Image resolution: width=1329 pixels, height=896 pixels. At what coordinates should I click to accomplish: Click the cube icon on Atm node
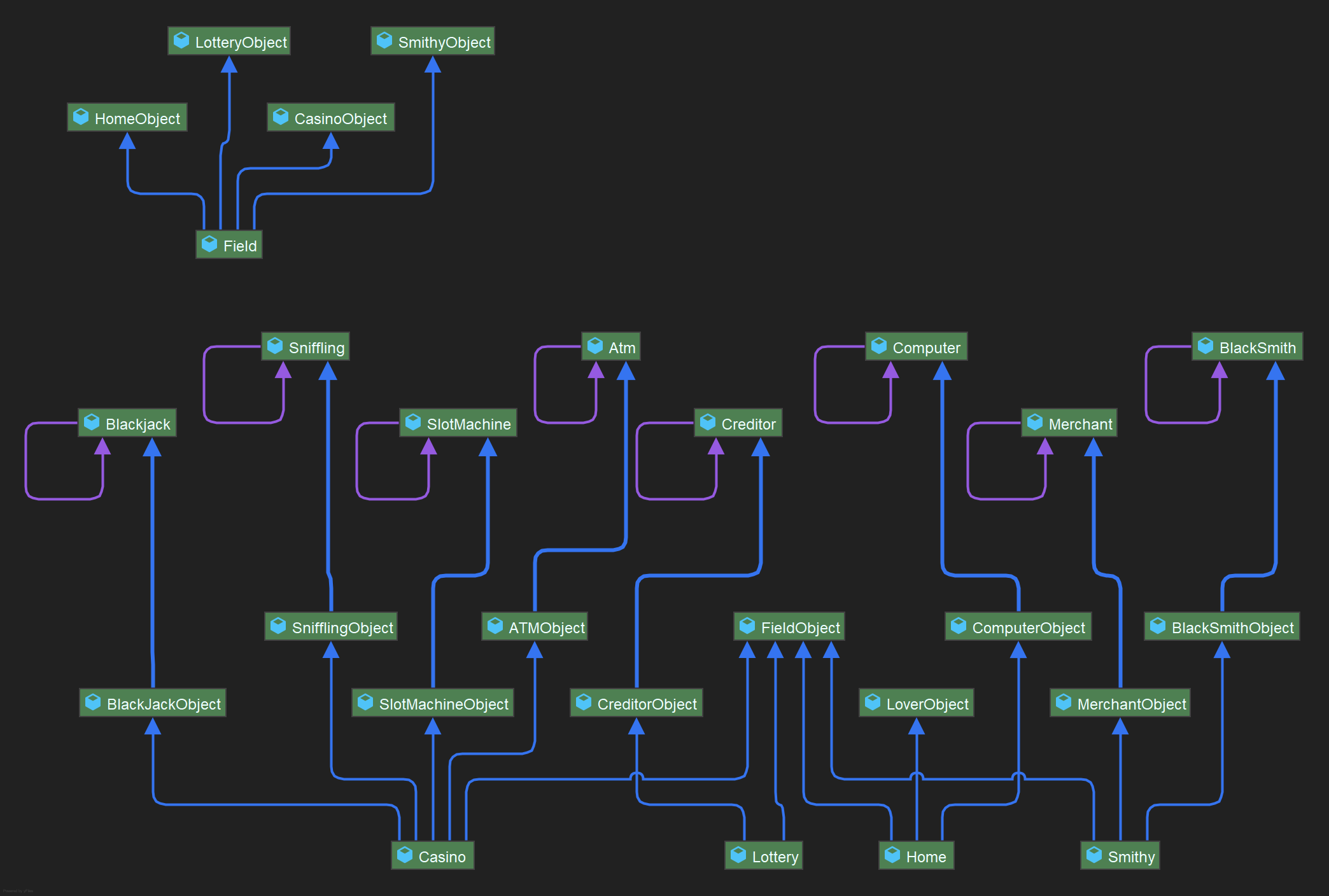595,346
